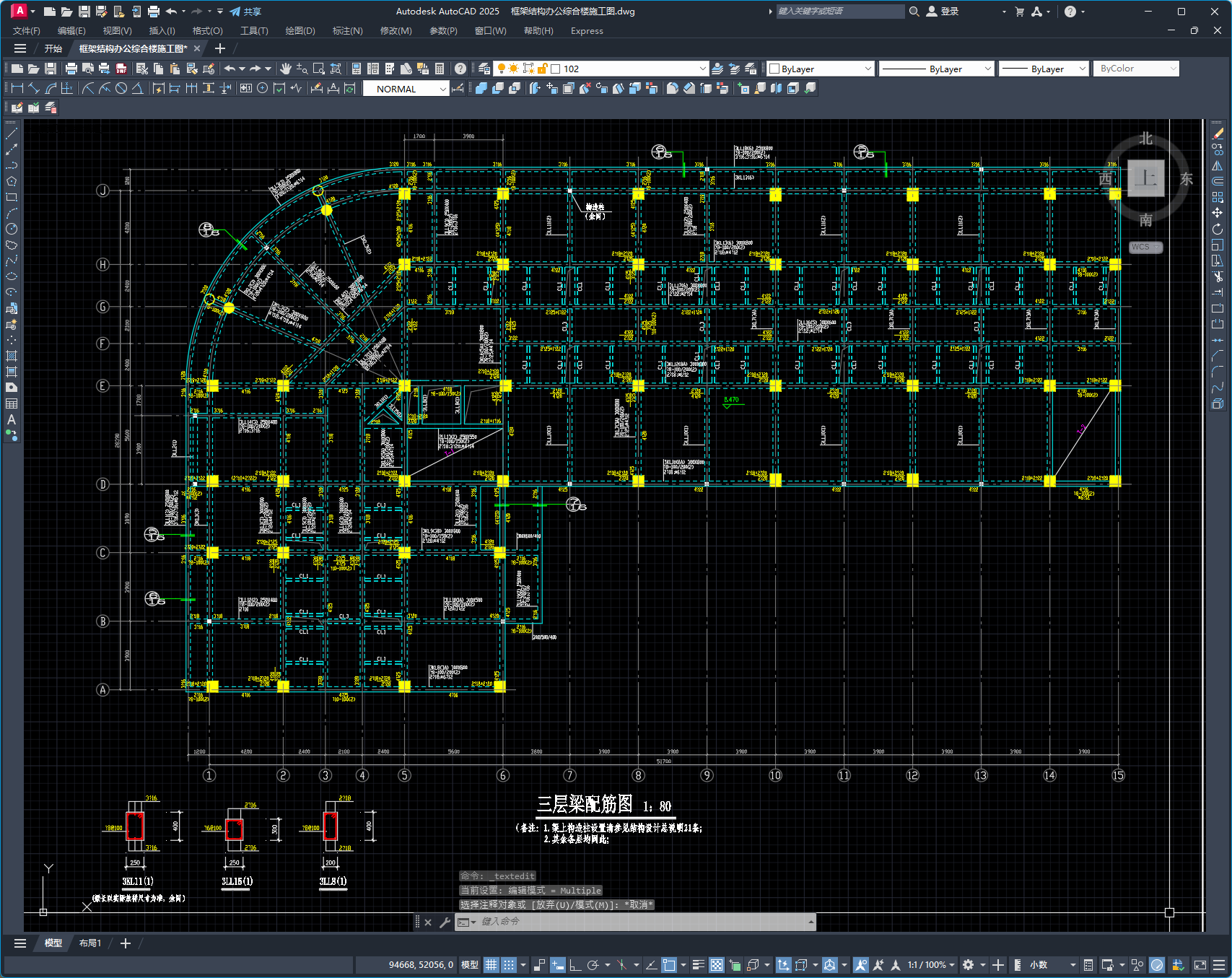Open the QuickCalc calculator icon
This screenshot has height=978, width=1232.
[x=440, y=69]
